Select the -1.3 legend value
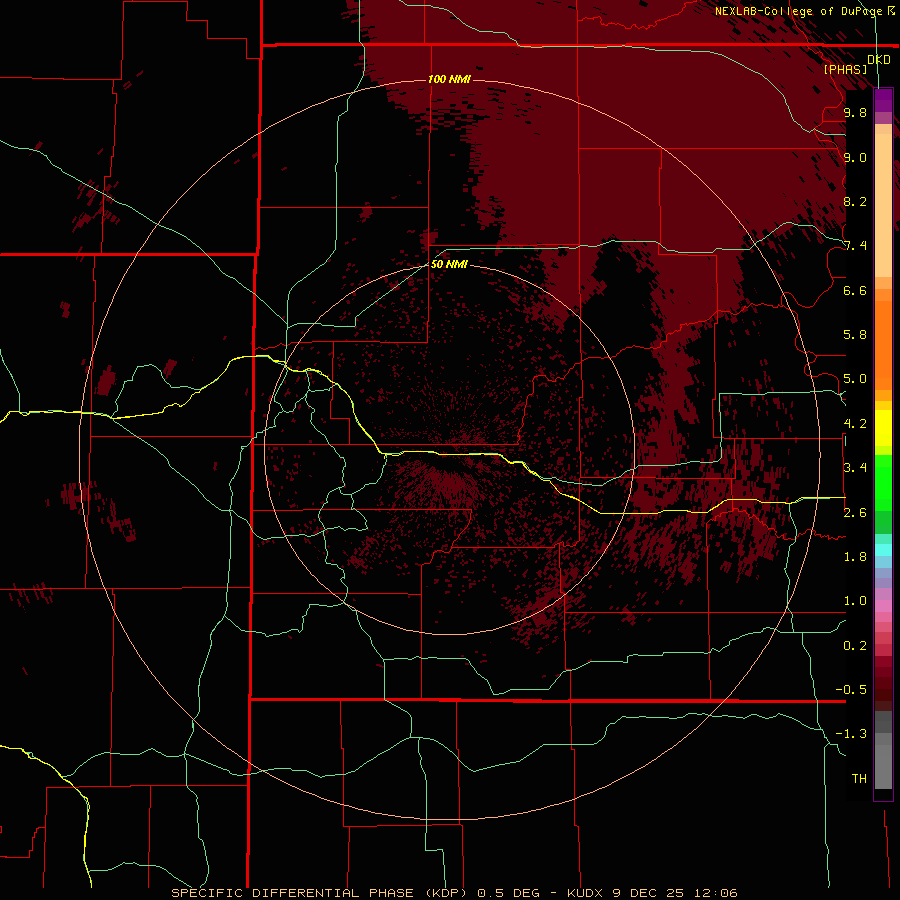 (x=851, y=734)
